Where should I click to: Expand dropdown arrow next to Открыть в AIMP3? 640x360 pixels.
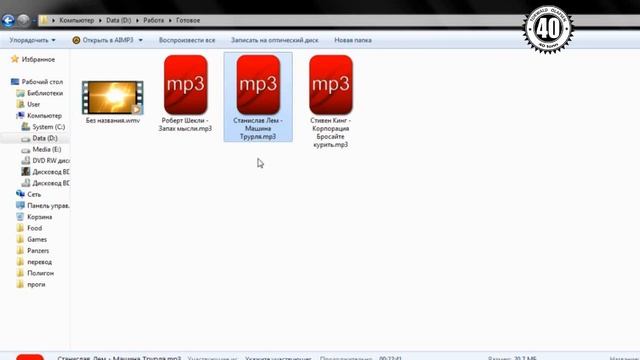(x=140, y=40)
